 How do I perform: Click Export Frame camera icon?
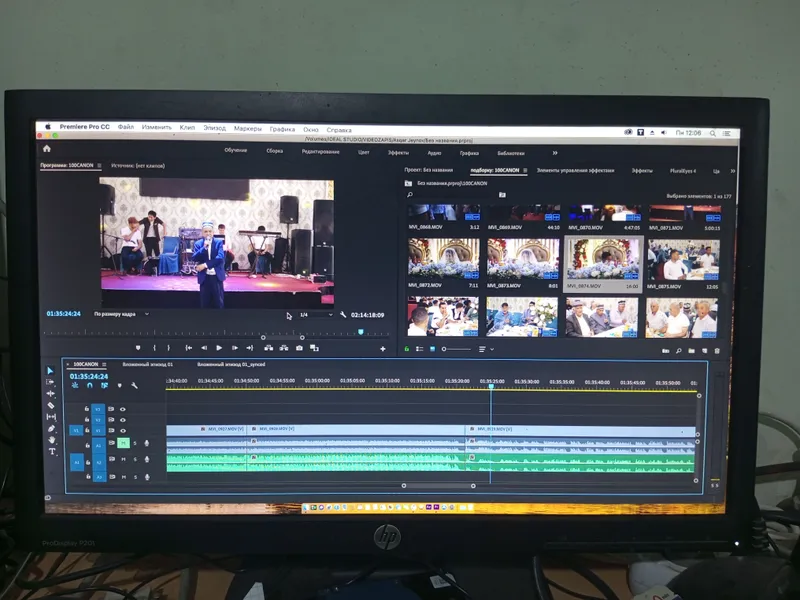299,348
